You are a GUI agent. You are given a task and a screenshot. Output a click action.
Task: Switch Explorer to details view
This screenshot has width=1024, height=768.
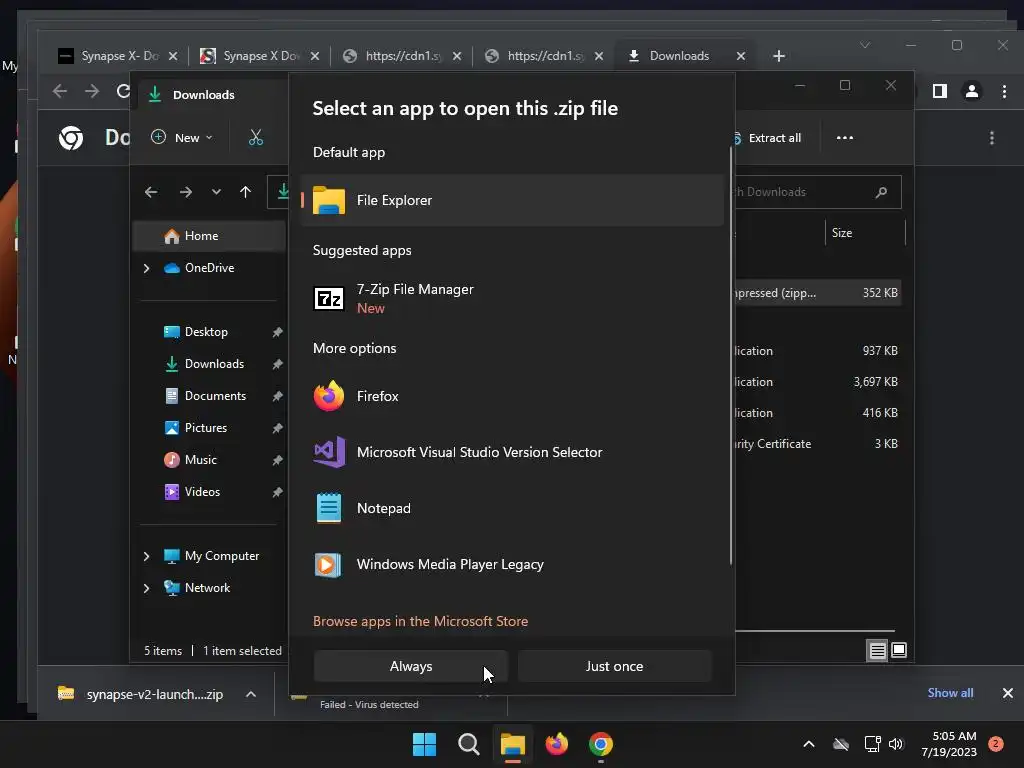pos(877,650)
